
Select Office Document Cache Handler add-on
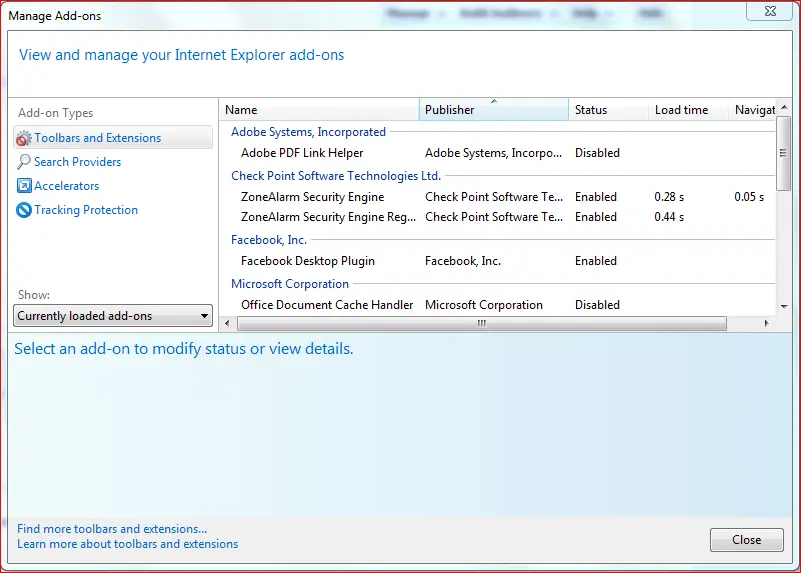[498, 305]
